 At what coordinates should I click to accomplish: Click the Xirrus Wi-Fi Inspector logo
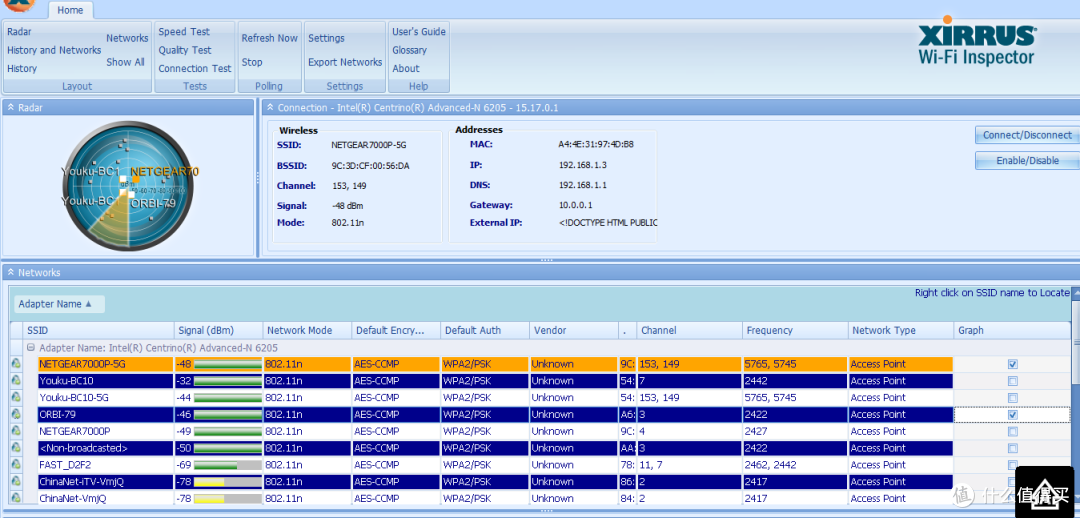[977, 43]
